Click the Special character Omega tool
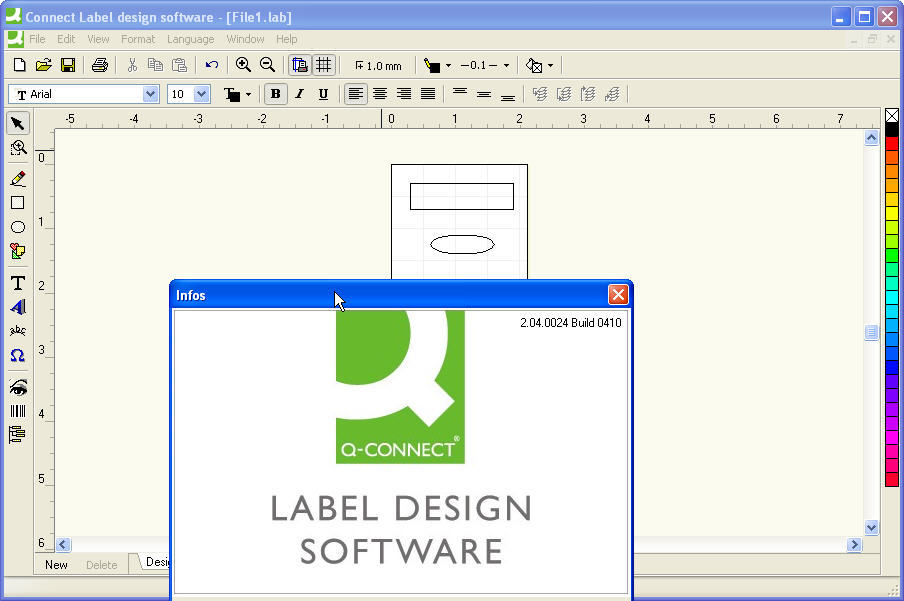 [x=17, y=355]
